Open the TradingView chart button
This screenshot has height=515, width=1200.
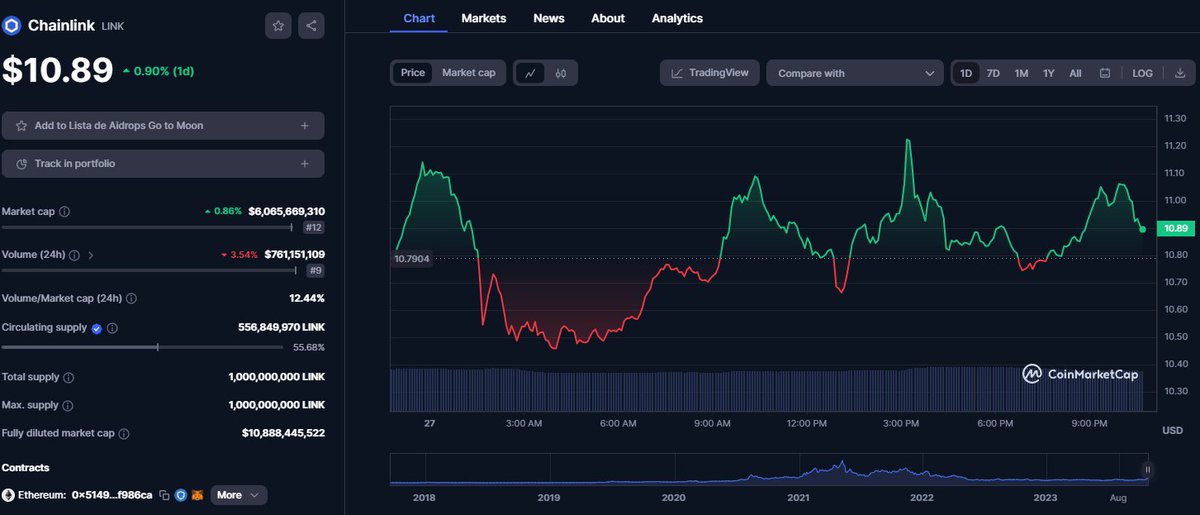pos(710,73)
